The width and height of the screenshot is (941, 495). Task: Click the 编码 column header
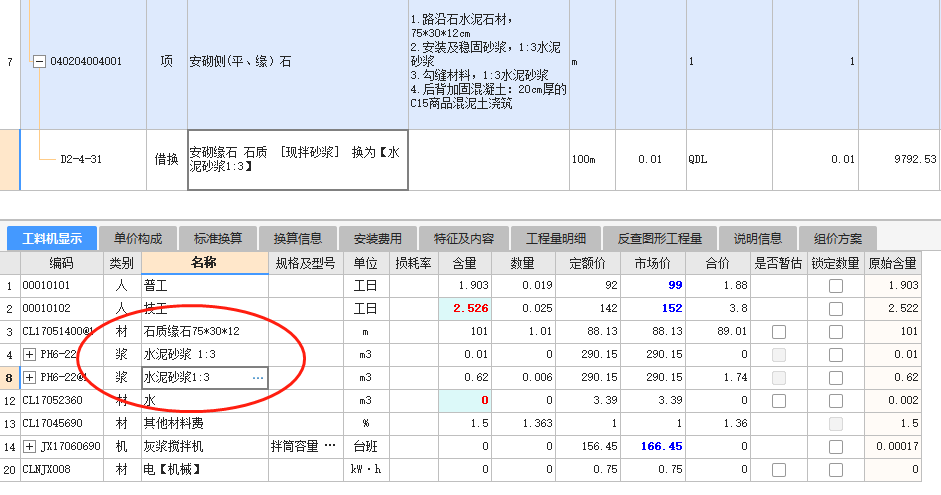coord(62,263)
